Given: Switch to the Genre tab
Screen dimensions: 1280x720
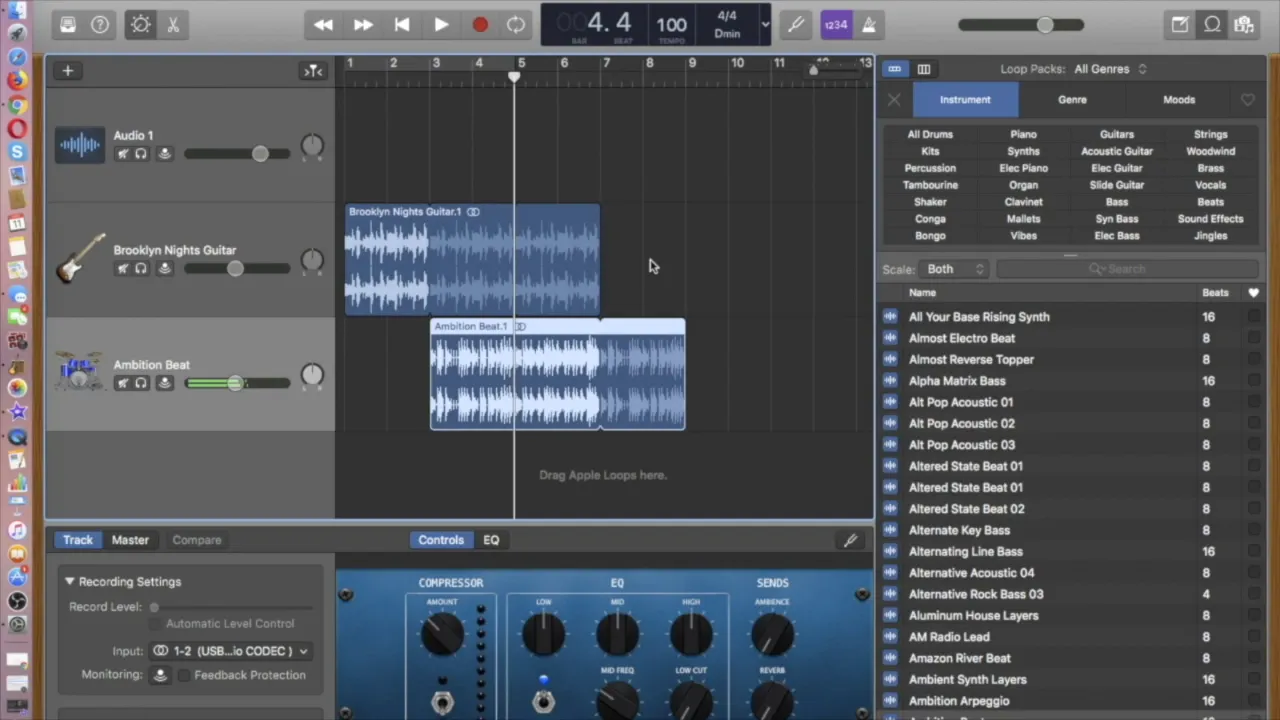Looking at the screenshot, I should point(1072,99).
